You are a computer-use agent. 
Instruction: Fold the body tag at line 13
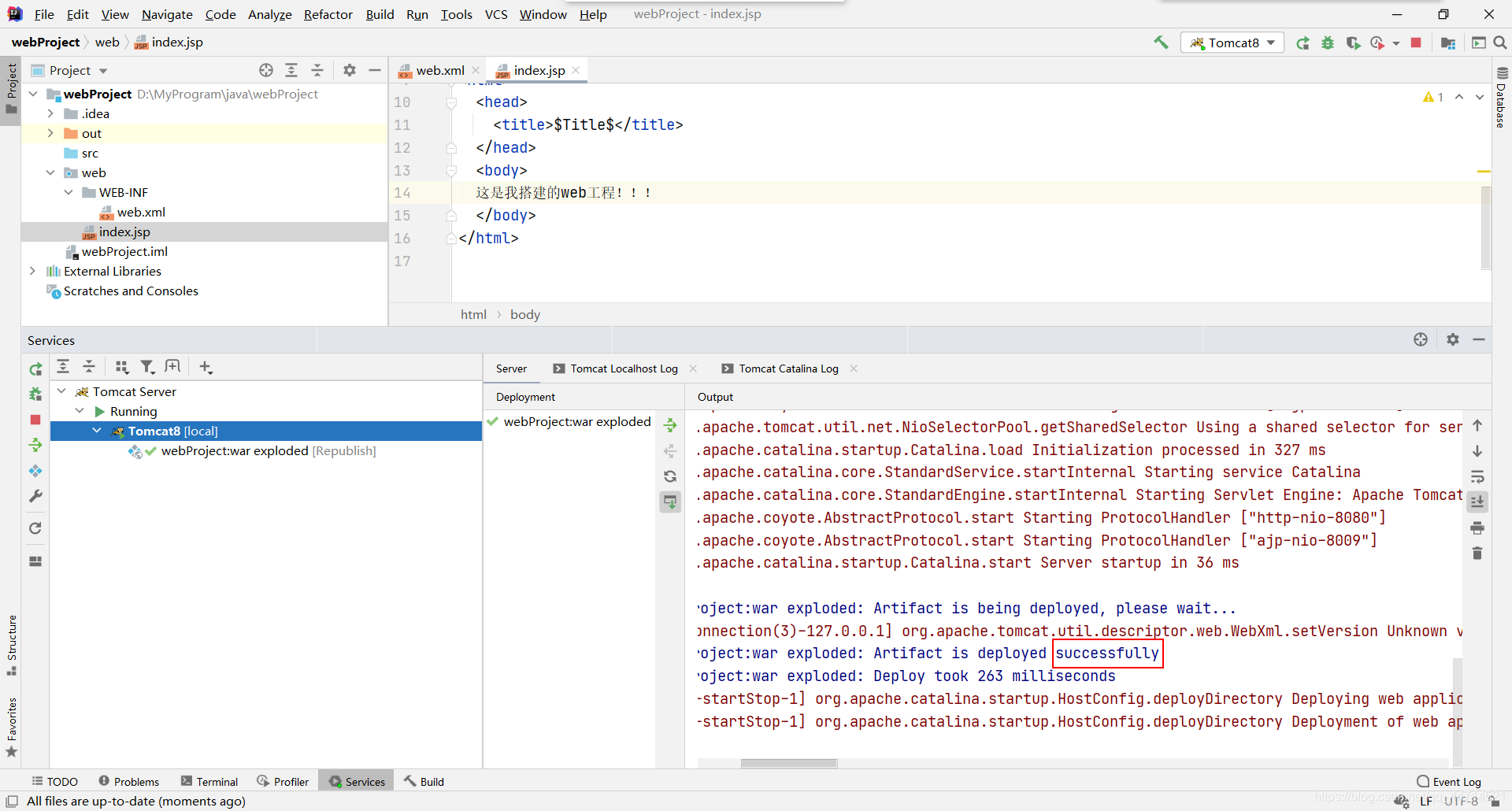pos(451,171)
